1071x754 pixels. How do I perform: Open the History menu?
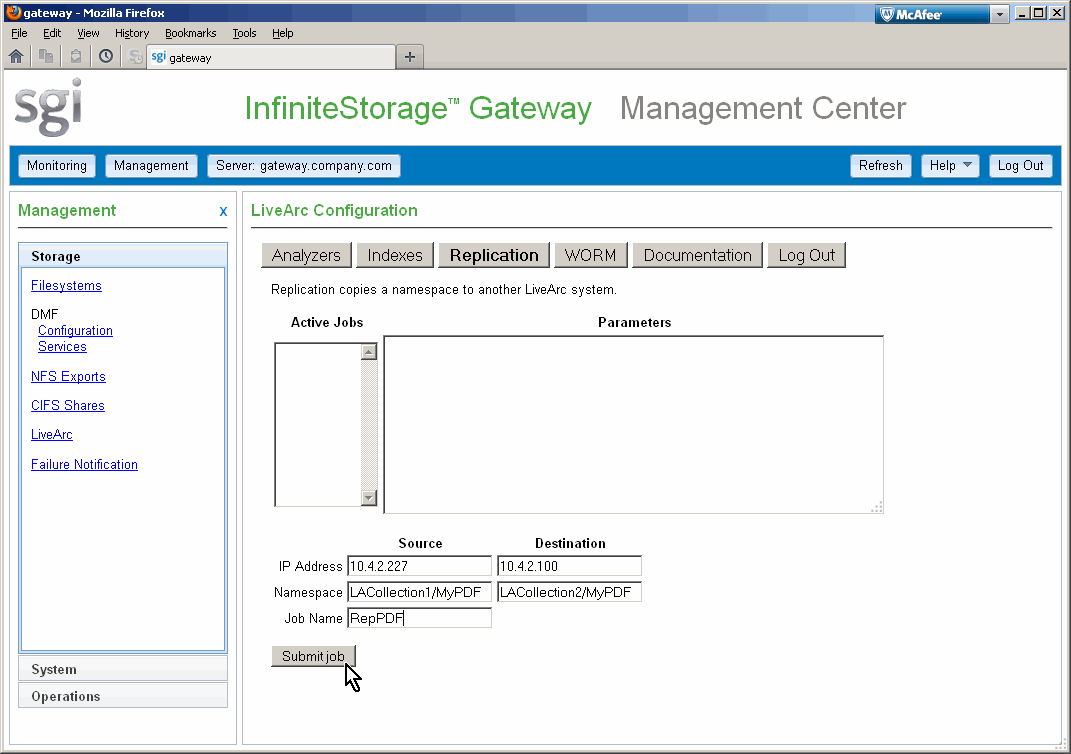coord(132,33)
